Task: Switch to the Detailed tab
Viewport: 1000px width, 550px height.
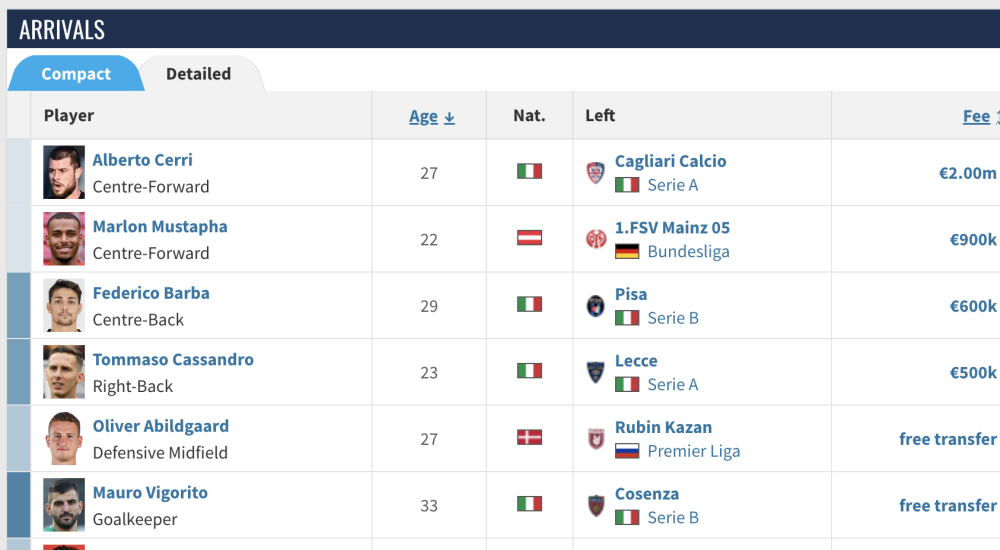Action: pyautogui.click(x=198, y=74)
